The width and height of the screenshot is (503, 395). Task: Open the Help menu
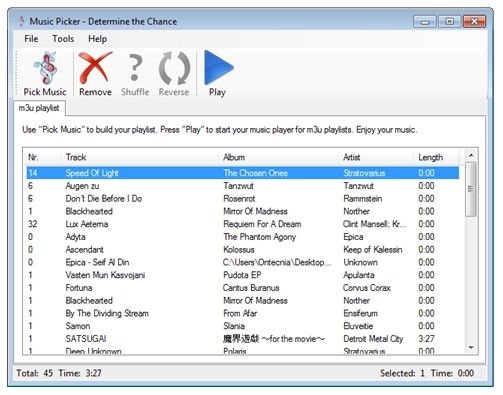pyautogui.click(x=97, y=39)
